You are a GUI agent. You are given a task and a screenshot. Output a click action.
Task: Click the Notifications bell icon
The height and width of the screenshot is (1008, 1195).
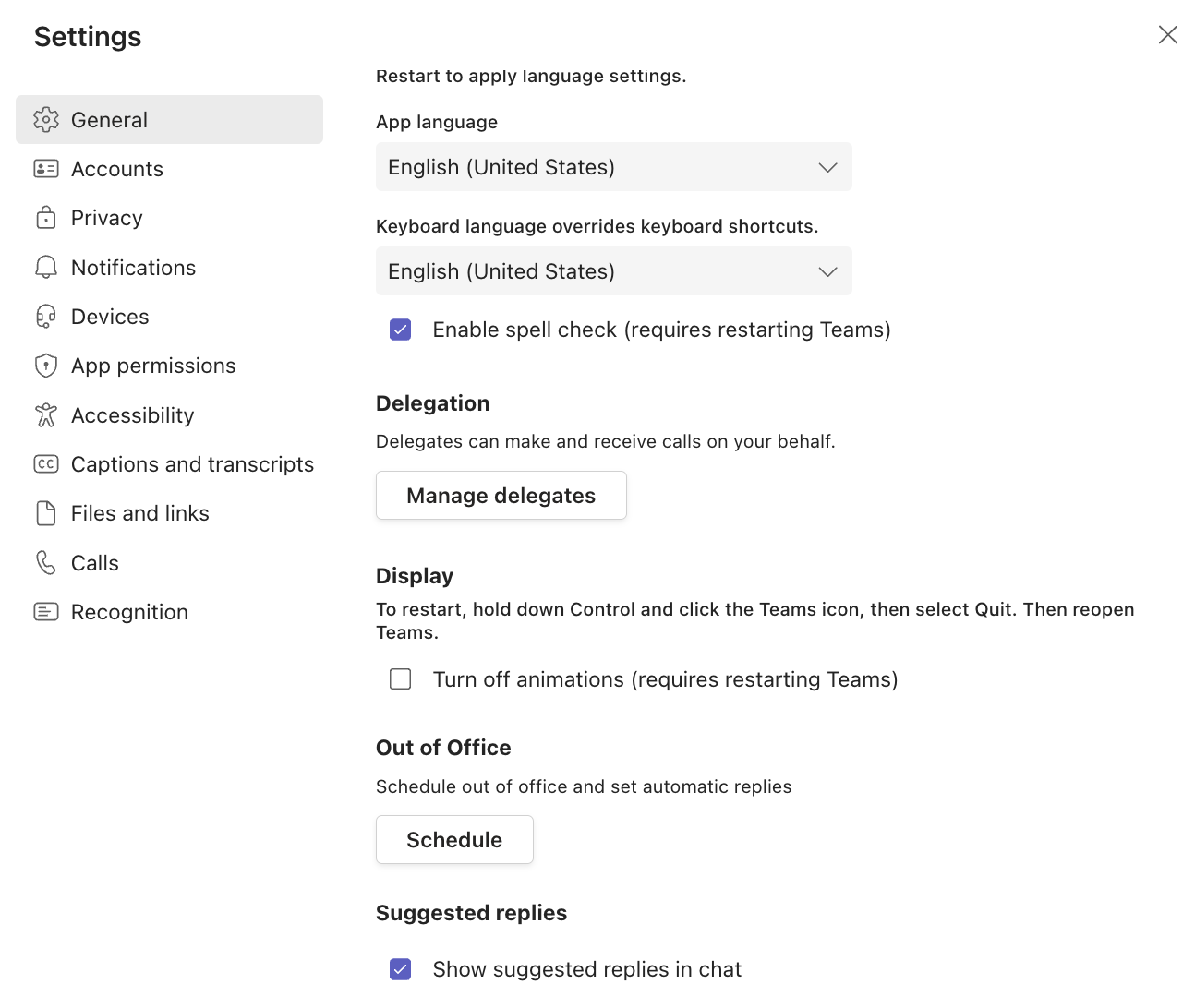(46, 268)
